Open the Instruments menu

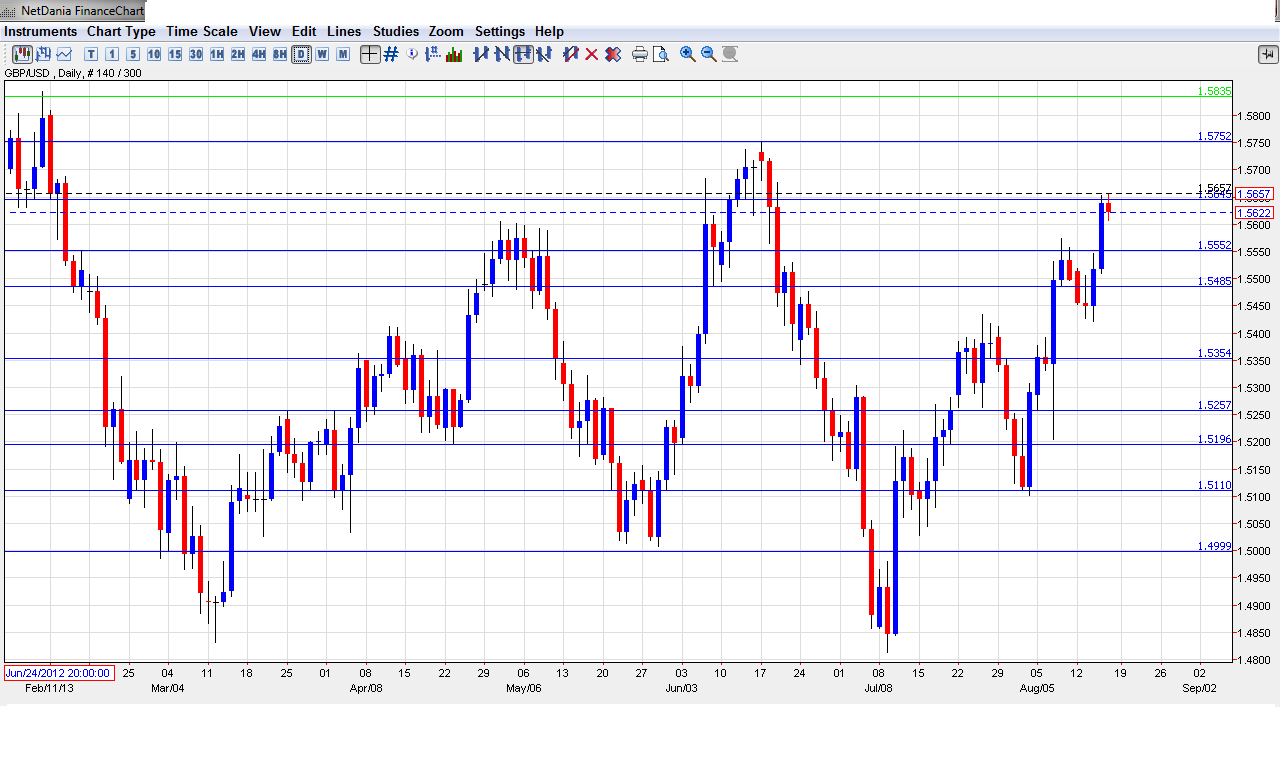pyautogui.click(x=41, y=31)
